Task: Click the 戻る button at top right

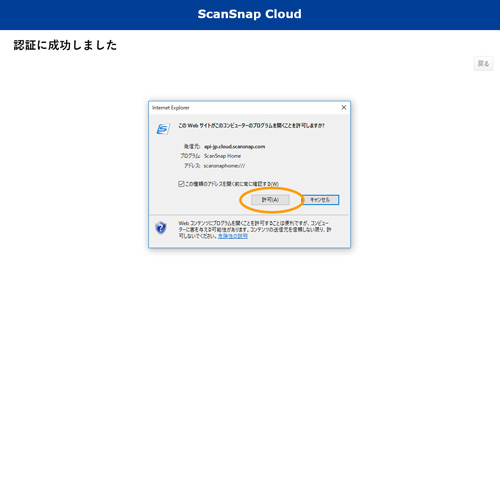Action: click(x=483, y=63)
